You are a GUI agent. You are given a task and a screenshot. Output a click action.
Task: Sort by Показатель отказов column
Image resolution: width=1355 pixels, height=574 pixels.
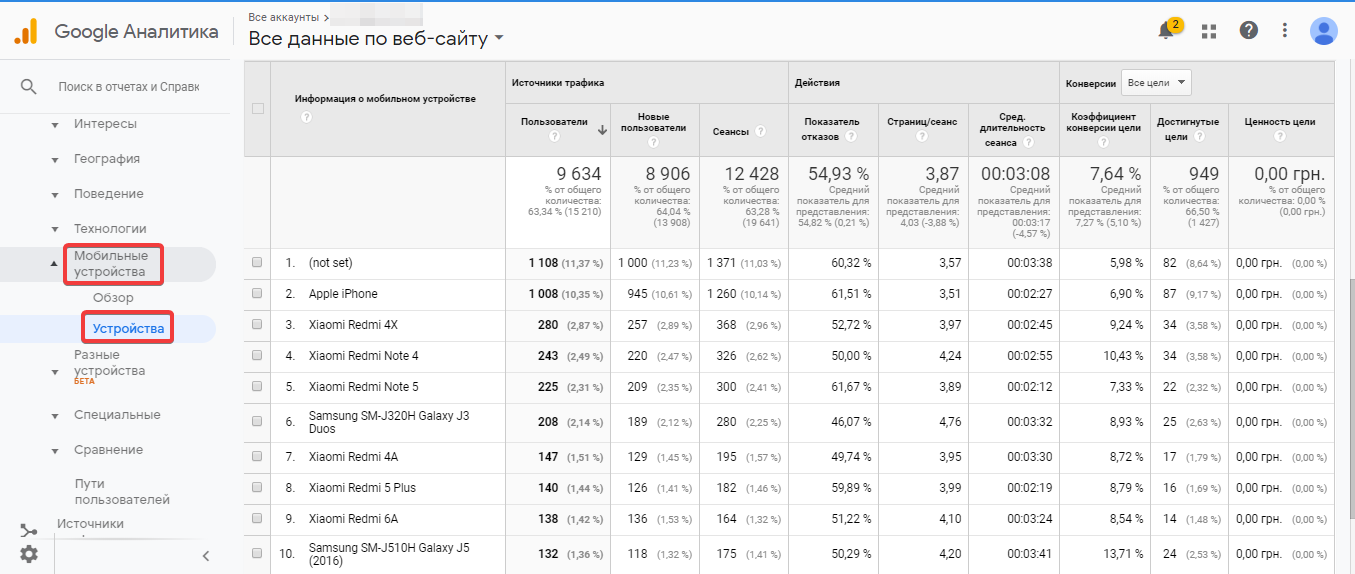pyautogui.click(x=830, y=129)
